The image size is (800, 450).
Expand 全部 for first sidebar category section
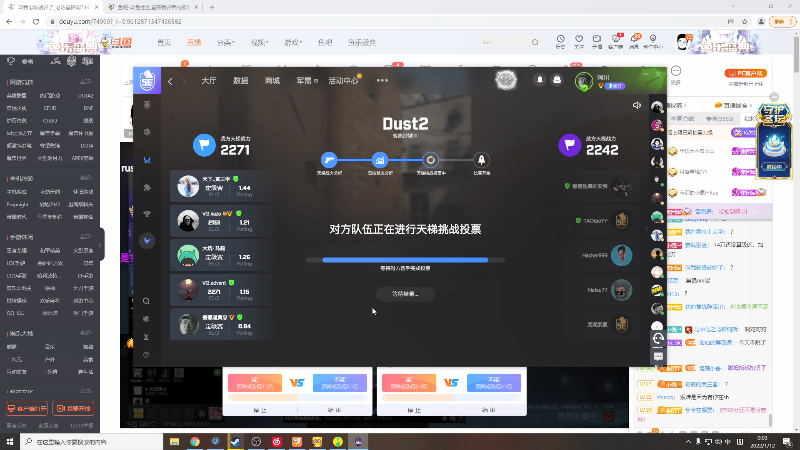pyautogui.click(x=86, y=82)
